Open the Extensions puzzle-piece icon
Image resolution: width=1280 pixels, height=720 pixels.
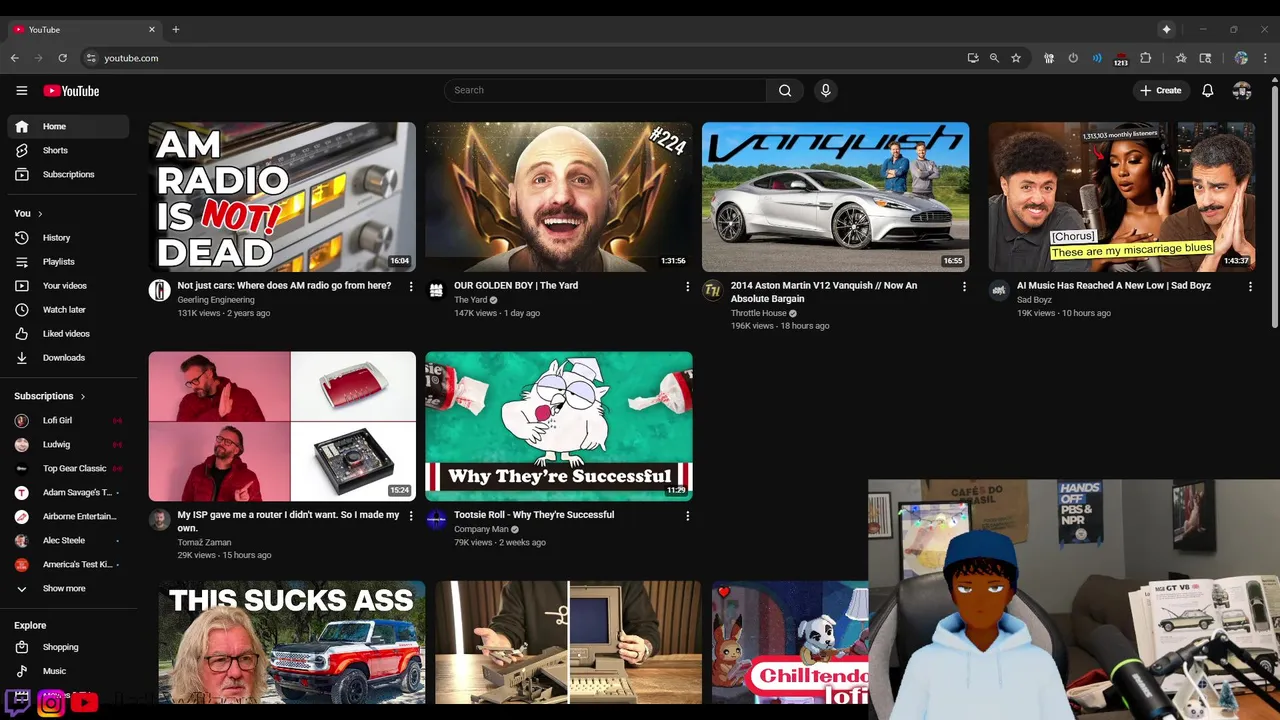pos(1146,58)
